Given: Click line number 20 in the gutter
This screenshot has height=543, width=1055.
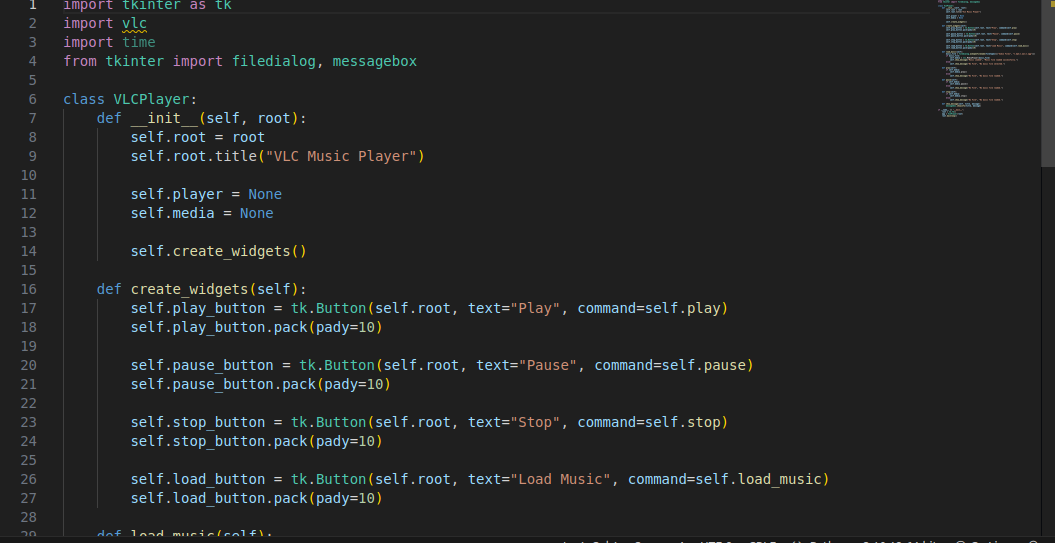Looking at the screenshot, I should 29,365.
